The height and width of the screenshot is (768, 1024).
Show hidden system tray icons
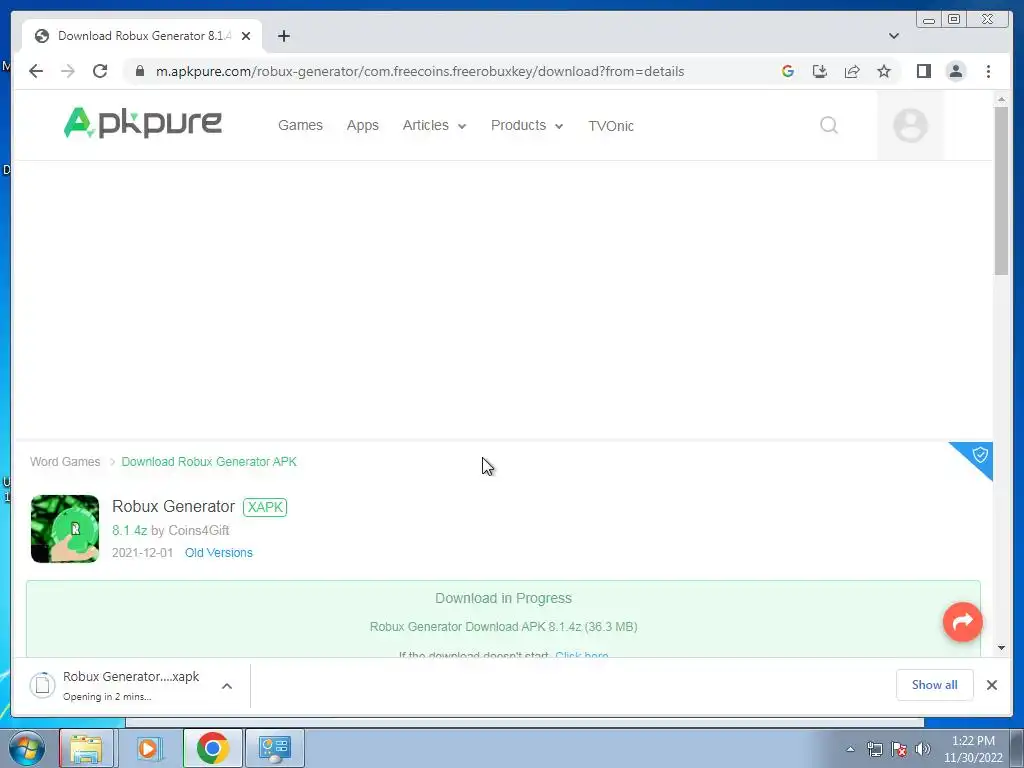(x=850, y=749)
